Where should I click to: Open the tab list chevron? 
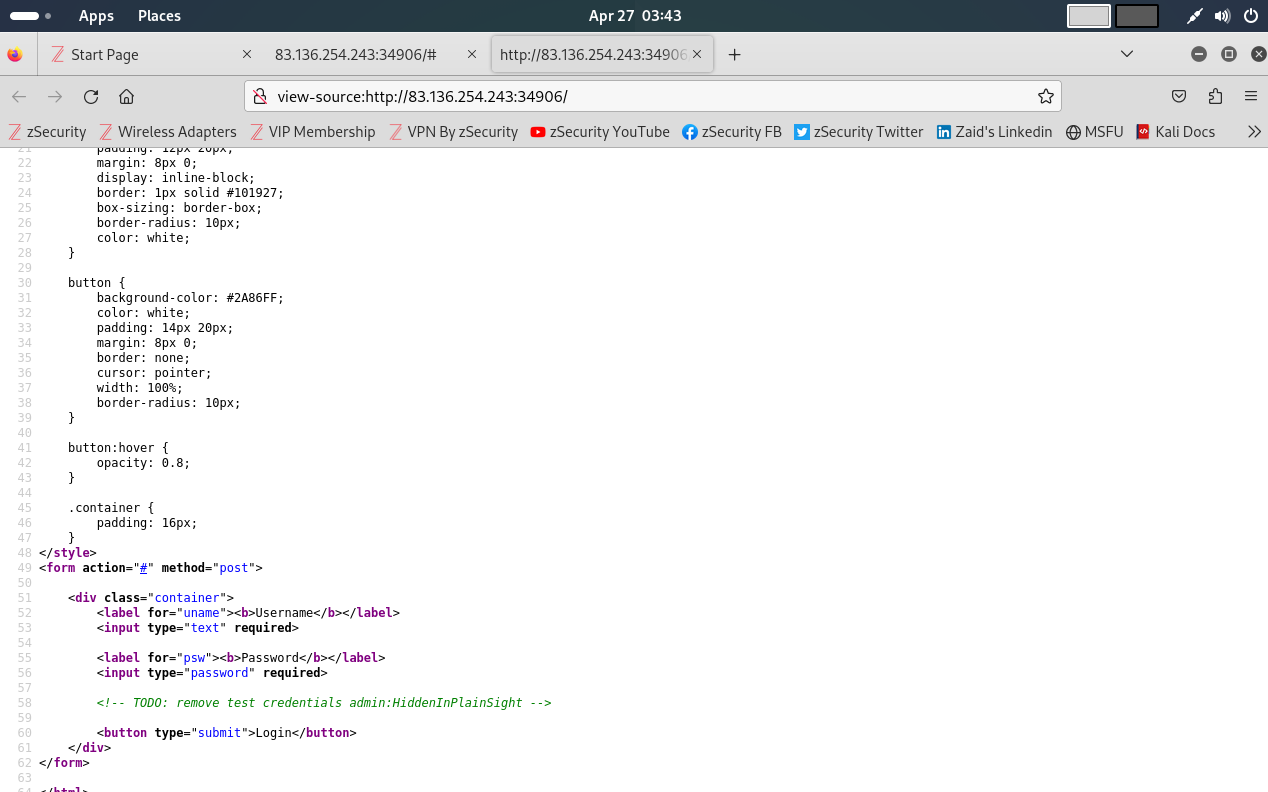click(1127, 54)
